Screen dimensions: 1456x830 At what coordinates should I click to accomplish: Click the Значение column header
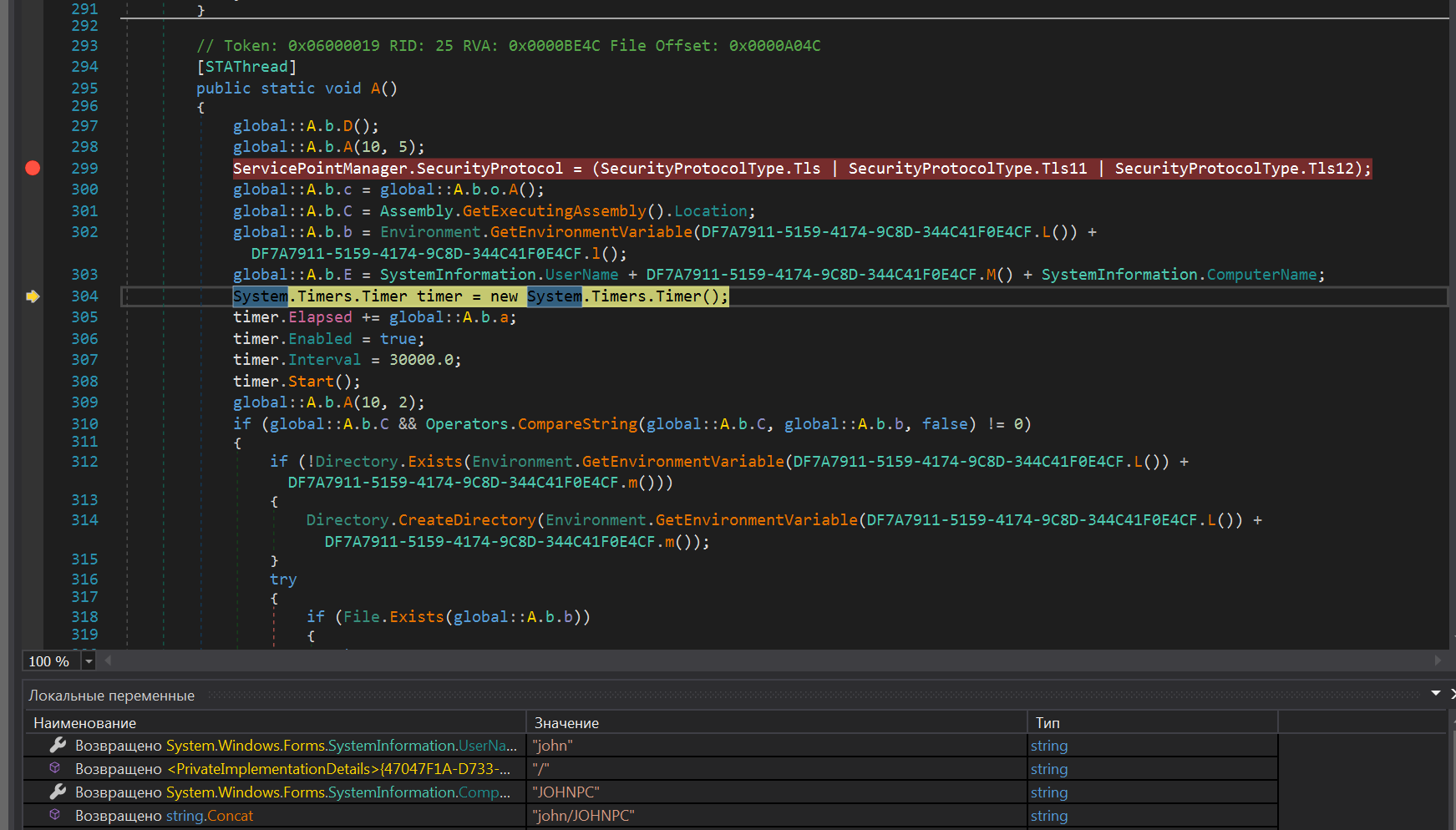click(566, 723)
